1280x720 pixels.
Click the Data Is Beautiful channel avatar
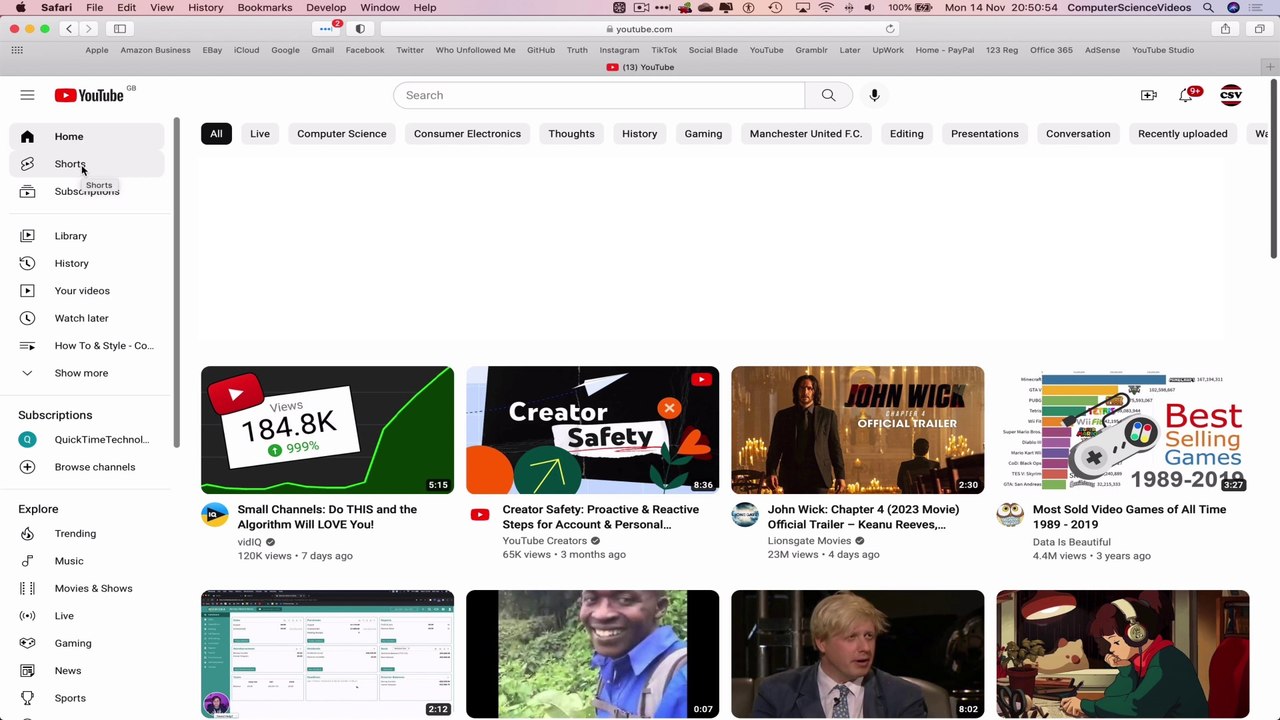[x=1010, y=515]
